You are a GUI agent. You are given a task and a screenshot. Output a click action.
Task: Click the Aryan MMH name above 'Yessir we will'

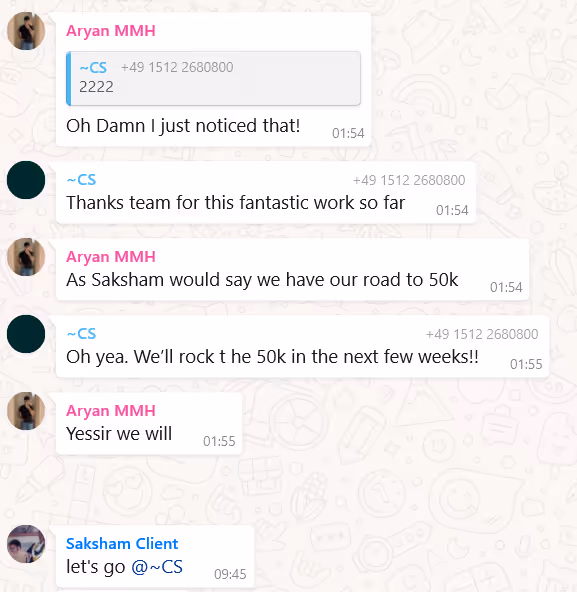111,411
